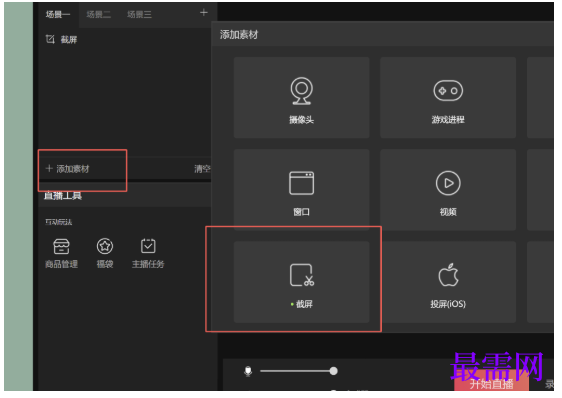
Task: Mute the microphone icon
Action: 248,371
